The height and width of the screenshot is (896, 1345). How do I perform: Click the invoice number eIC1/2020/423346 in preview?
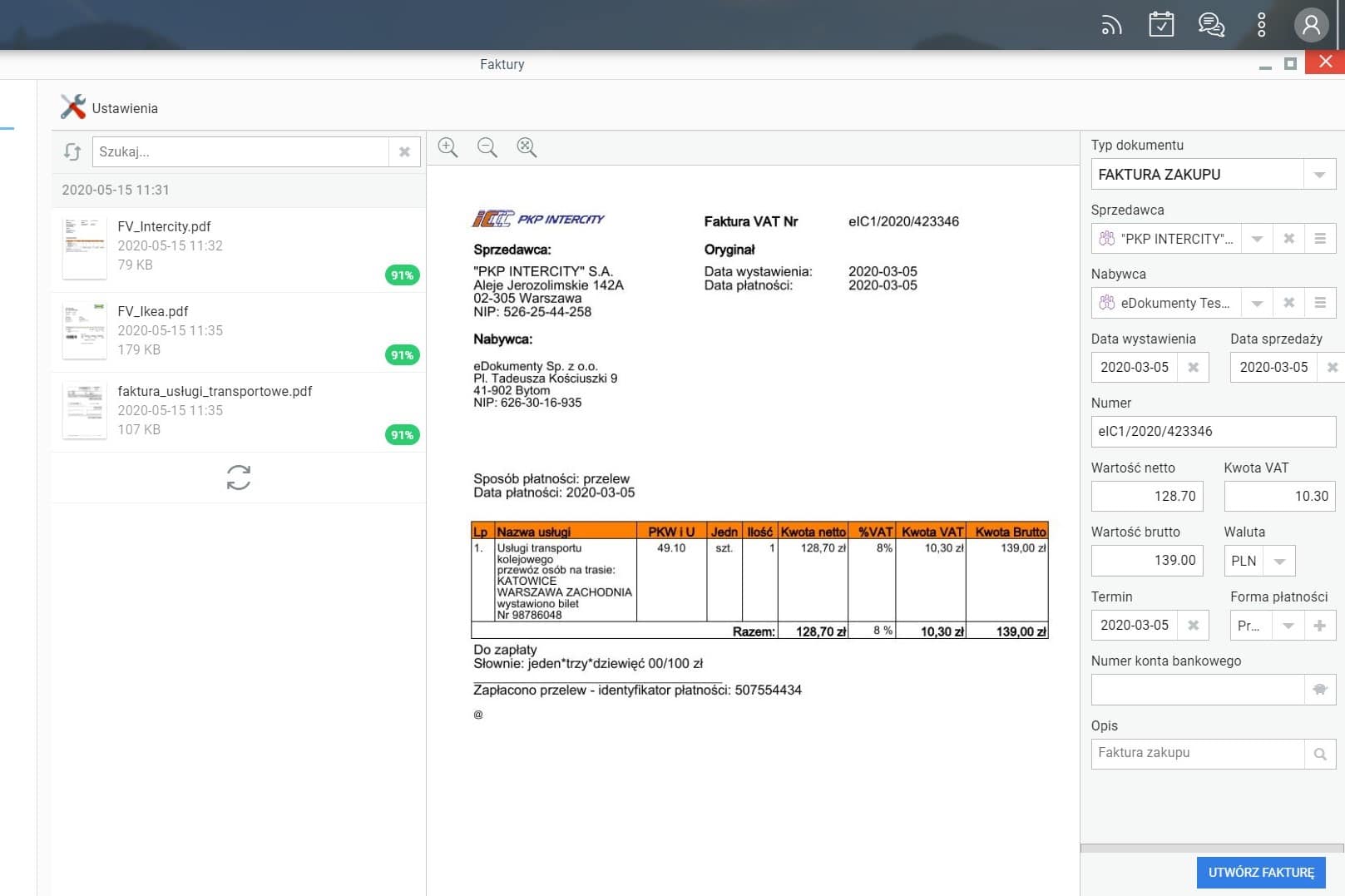pyautogui.click(x=903, y=221)
